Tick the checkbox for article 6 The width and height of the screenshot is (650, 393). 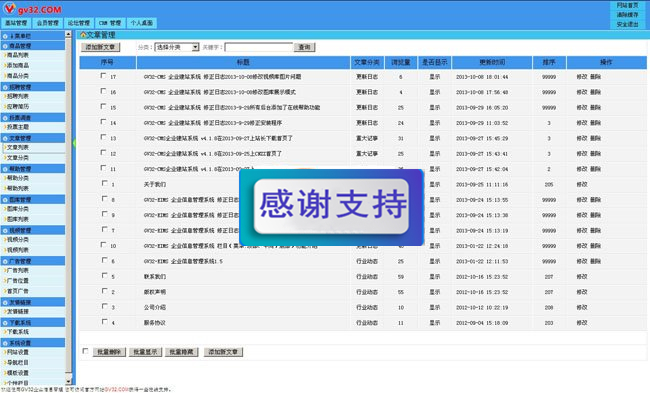(104, 260)
